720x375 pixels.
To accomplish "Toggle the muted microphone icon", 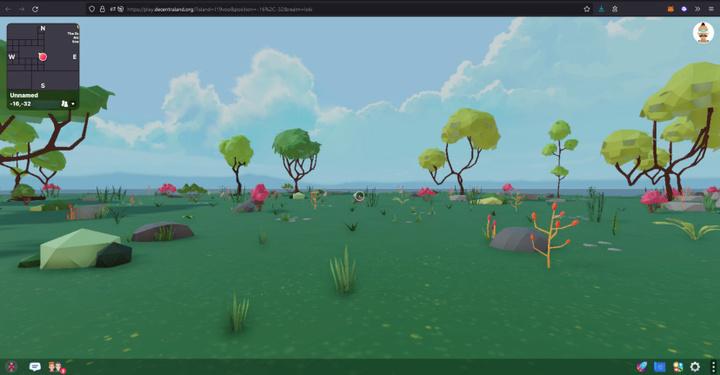I will pos(11,366).
